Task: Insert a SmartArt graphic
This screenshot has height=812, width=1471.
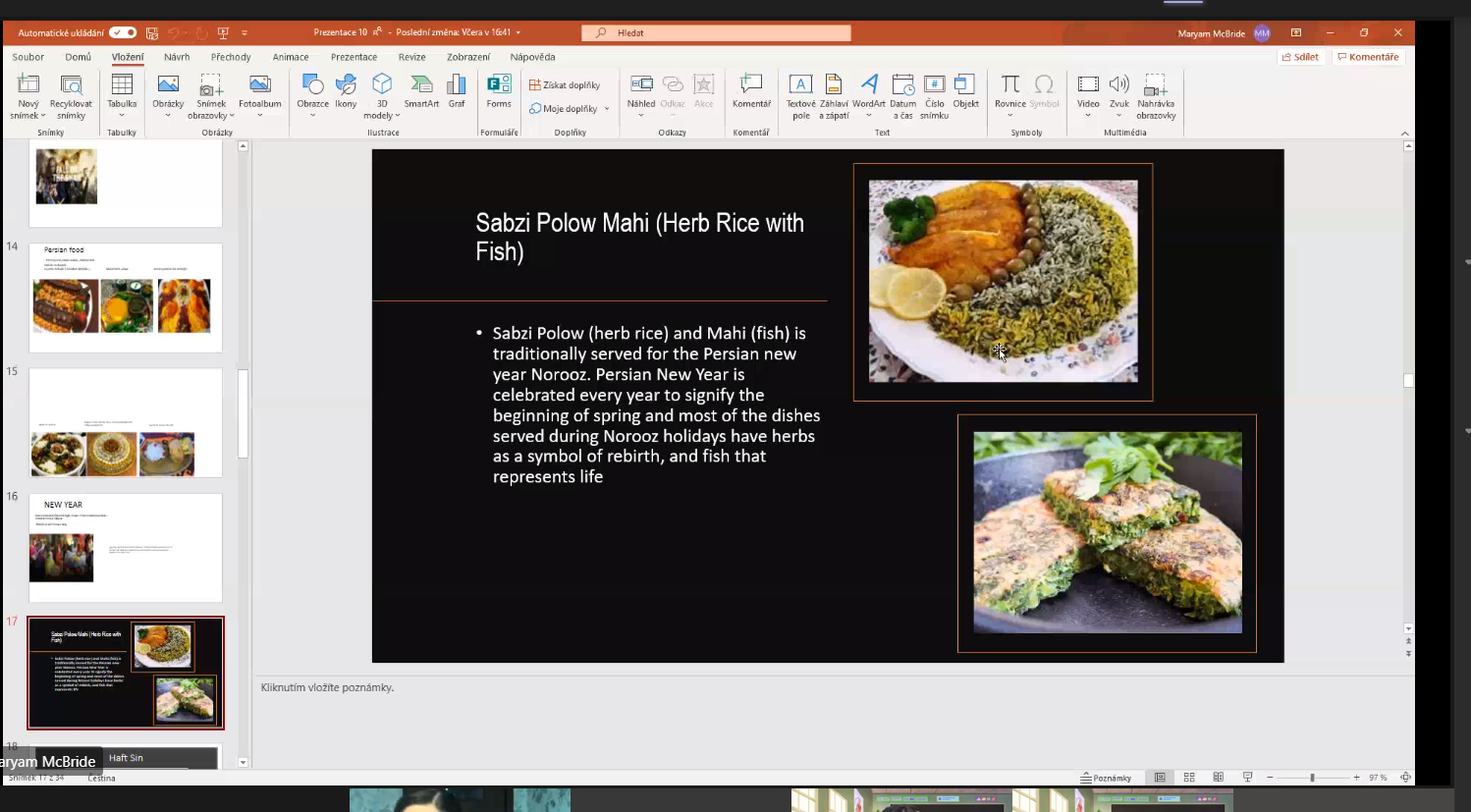Action: point(421,90)
